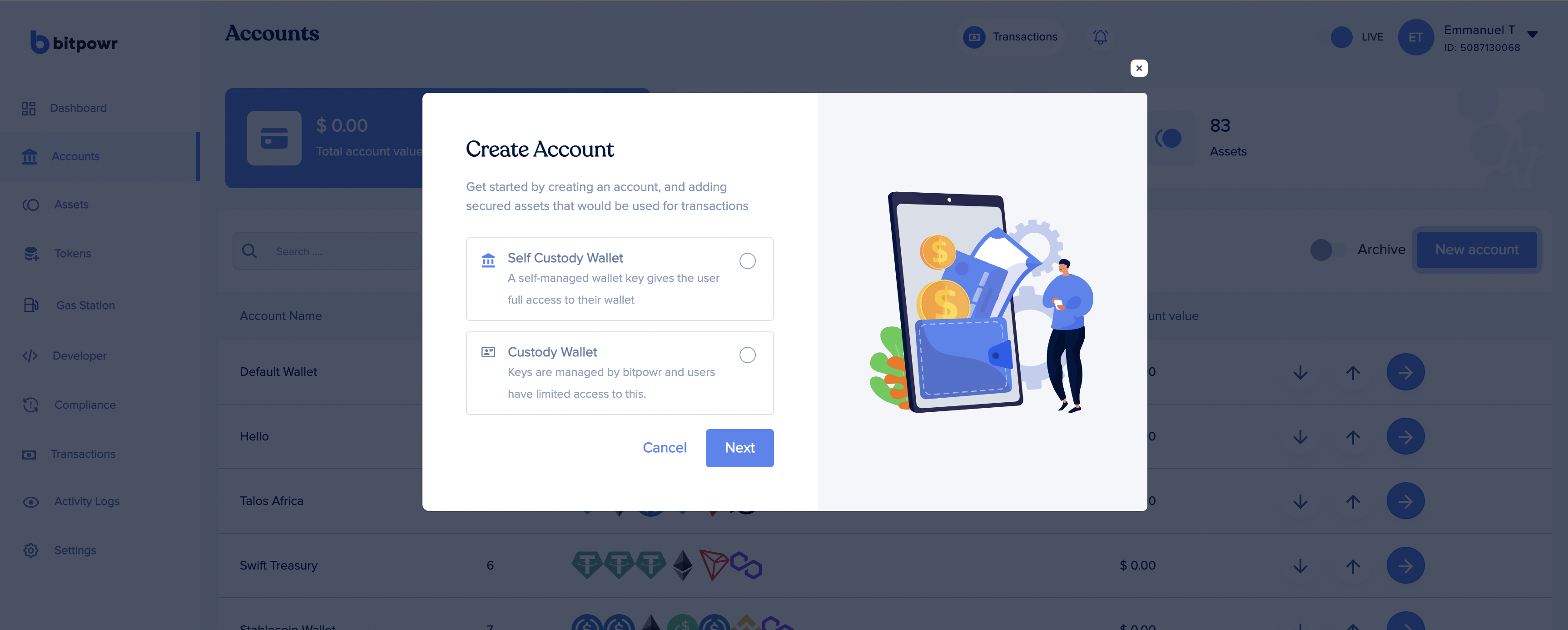This screenshot has width=1568, height=630.
Task: Click the Compliance icon in the sidebar
Action: [30, 405]
